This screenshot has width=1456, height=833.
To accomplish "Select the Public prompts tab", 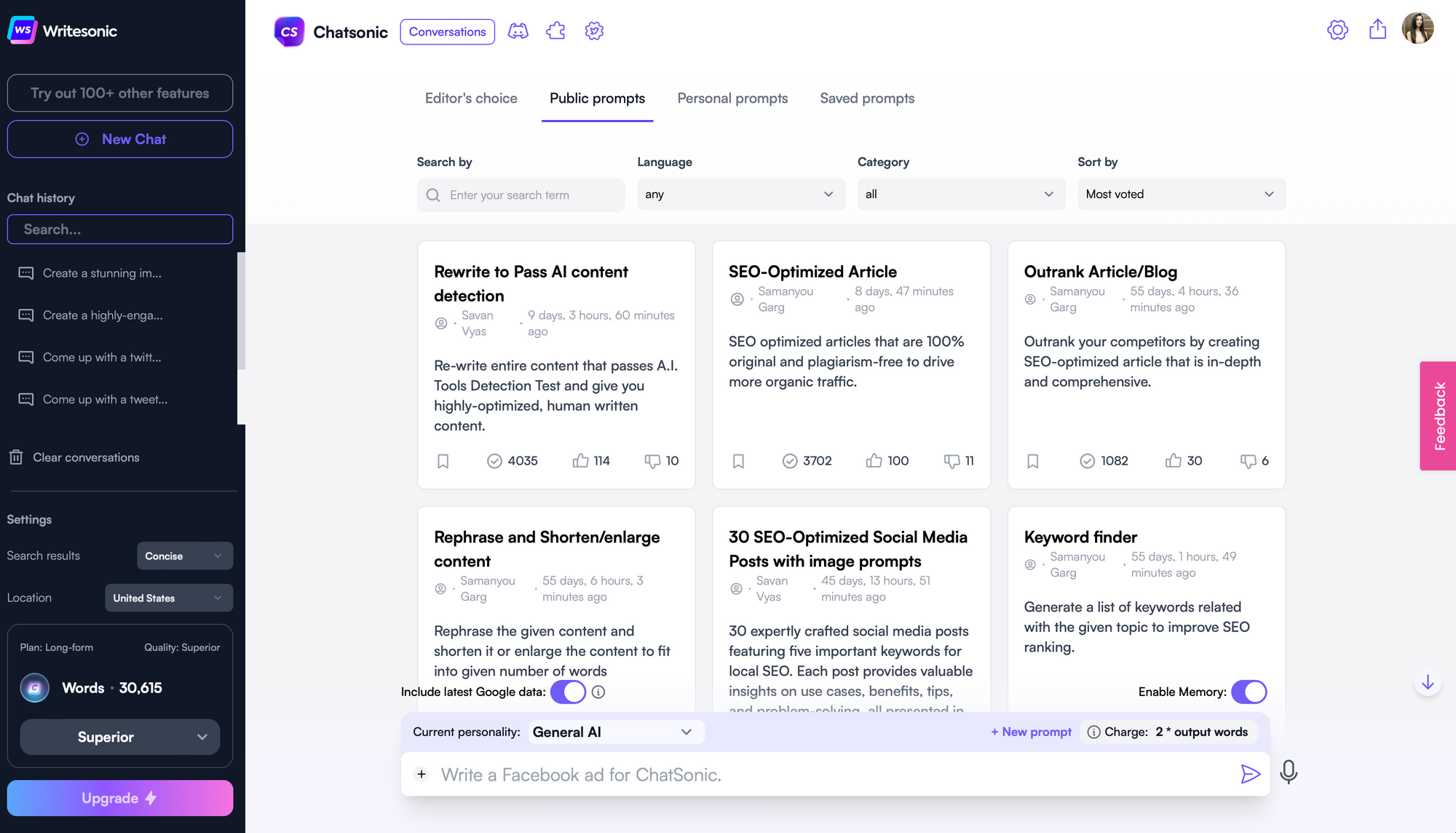I will tap(597, 99).
